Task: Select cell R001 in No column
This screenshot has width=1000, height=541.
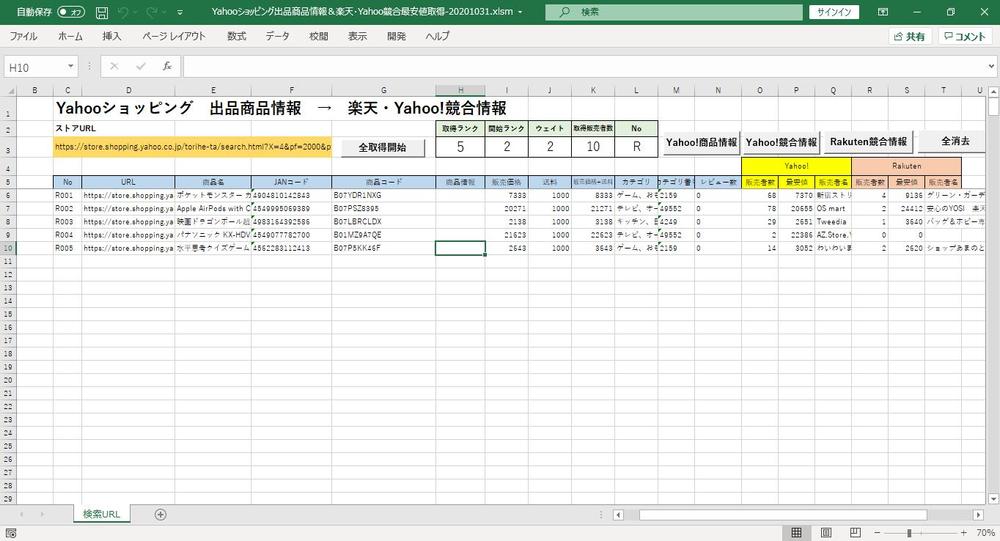Action: tap(67, 195)
